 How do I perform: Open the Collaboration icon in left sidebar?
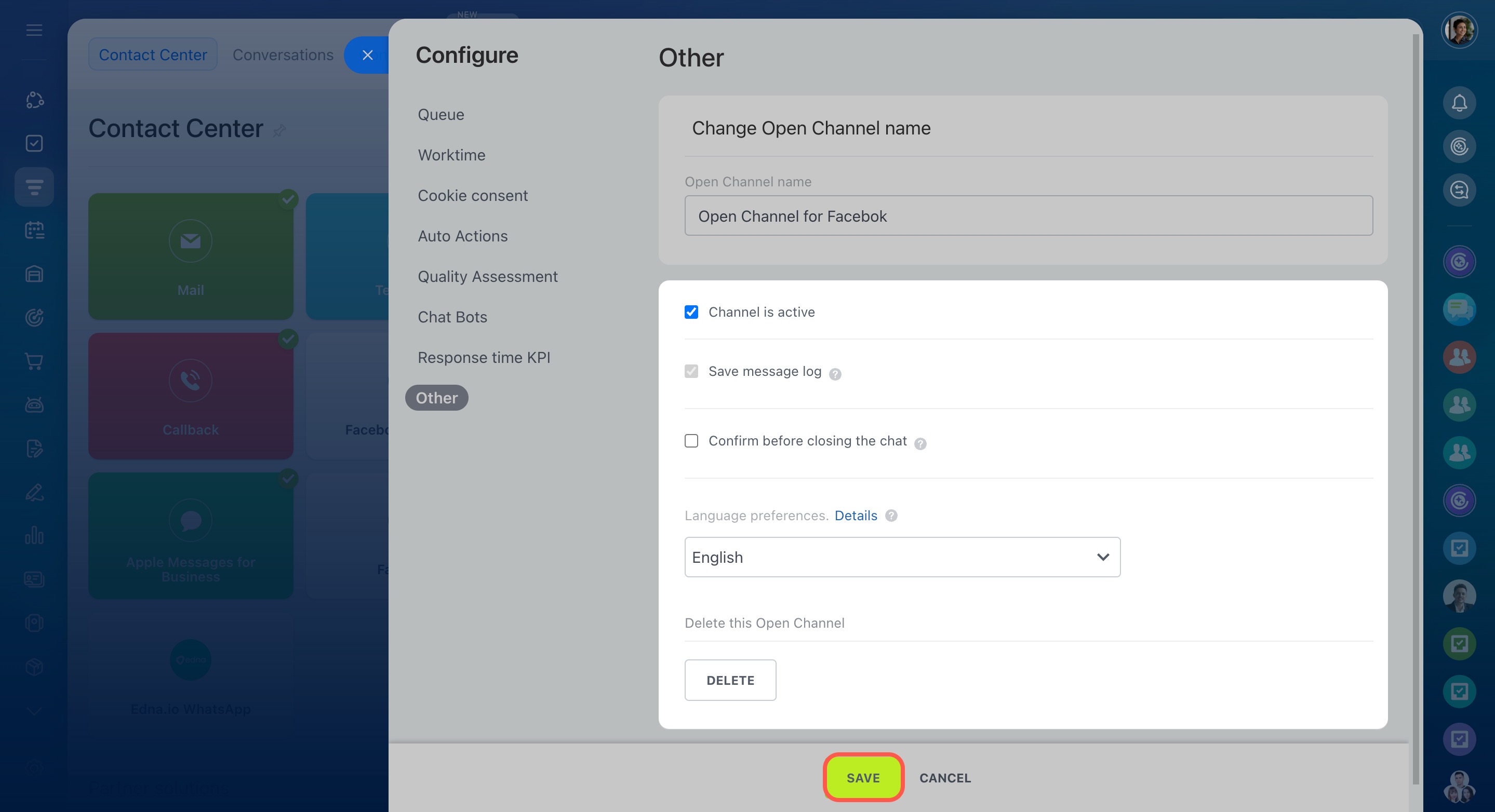[34, 100]
